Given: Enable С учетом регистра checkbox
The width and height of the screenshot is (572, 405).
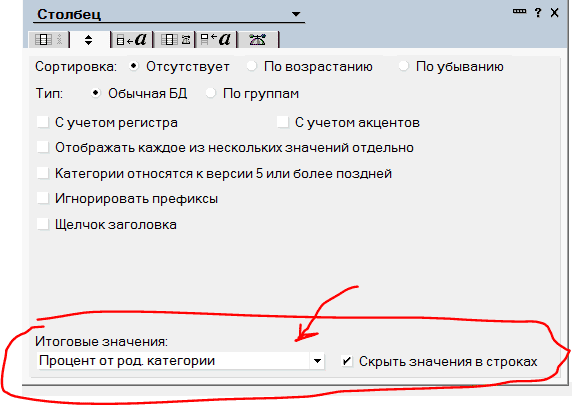Looking at the screenshot, I should 43,122.
